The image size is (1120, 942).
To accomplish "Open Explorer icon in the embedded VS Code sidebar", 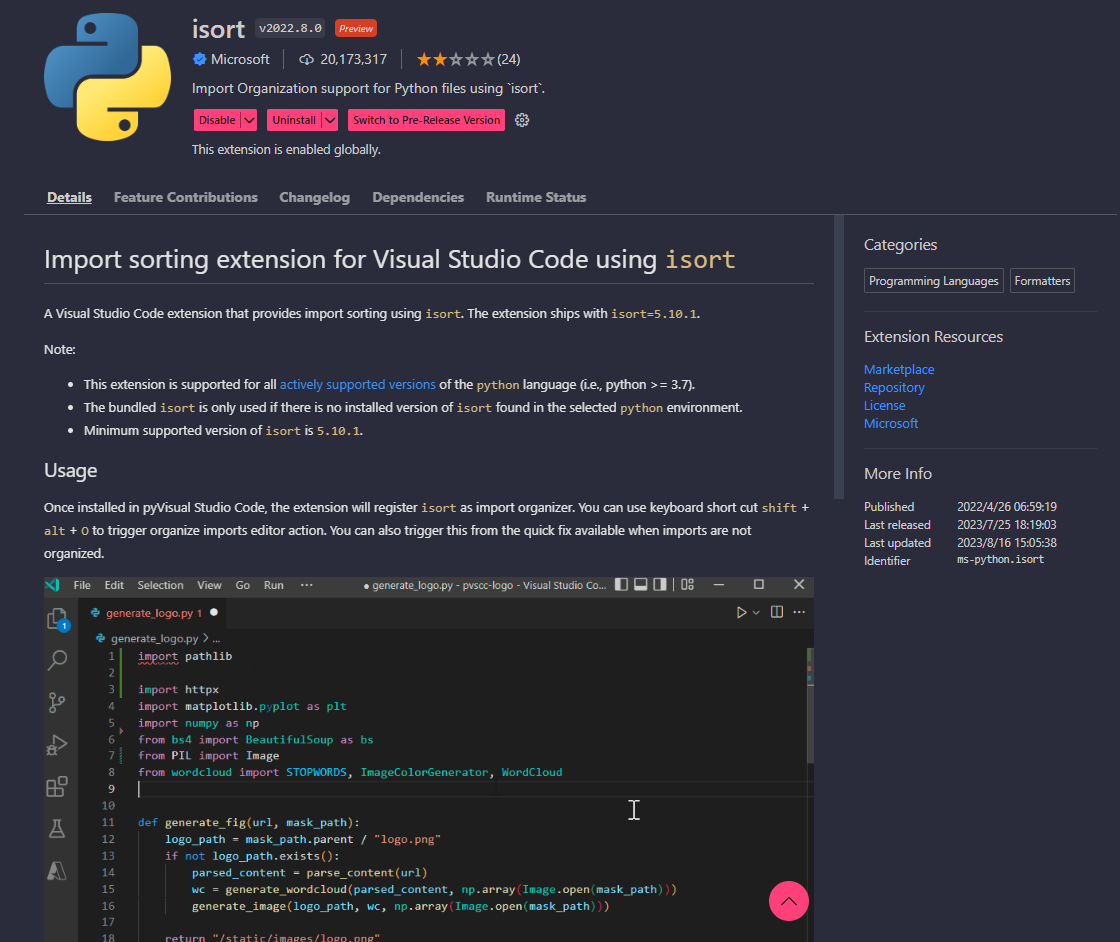I will pos(57,619).
